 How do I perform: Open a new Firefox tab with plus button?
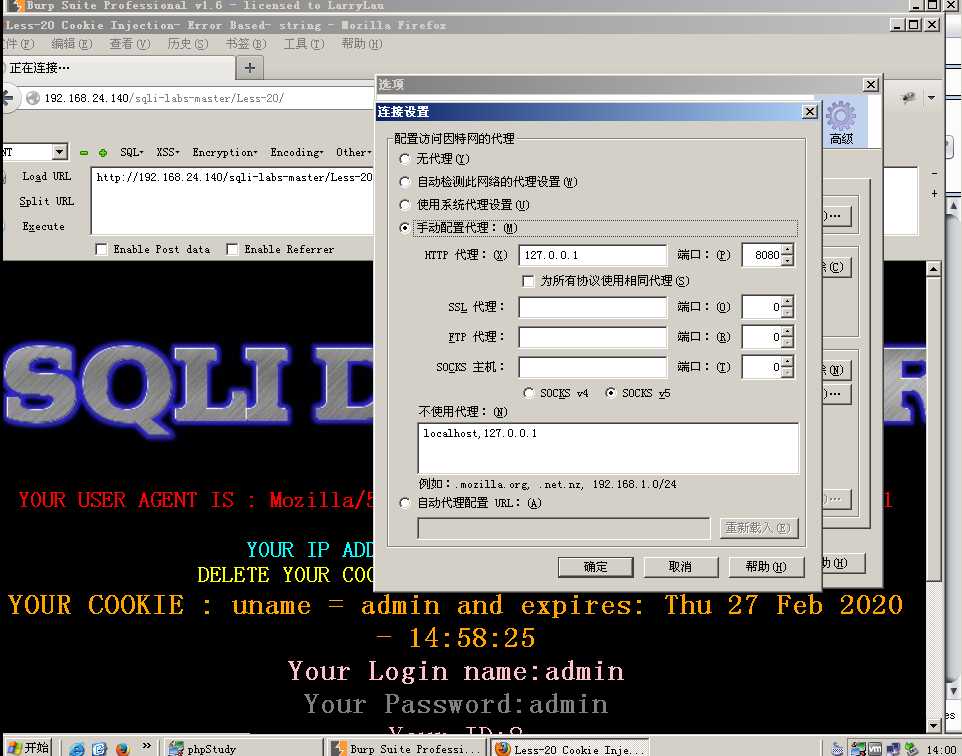[250, 68]
